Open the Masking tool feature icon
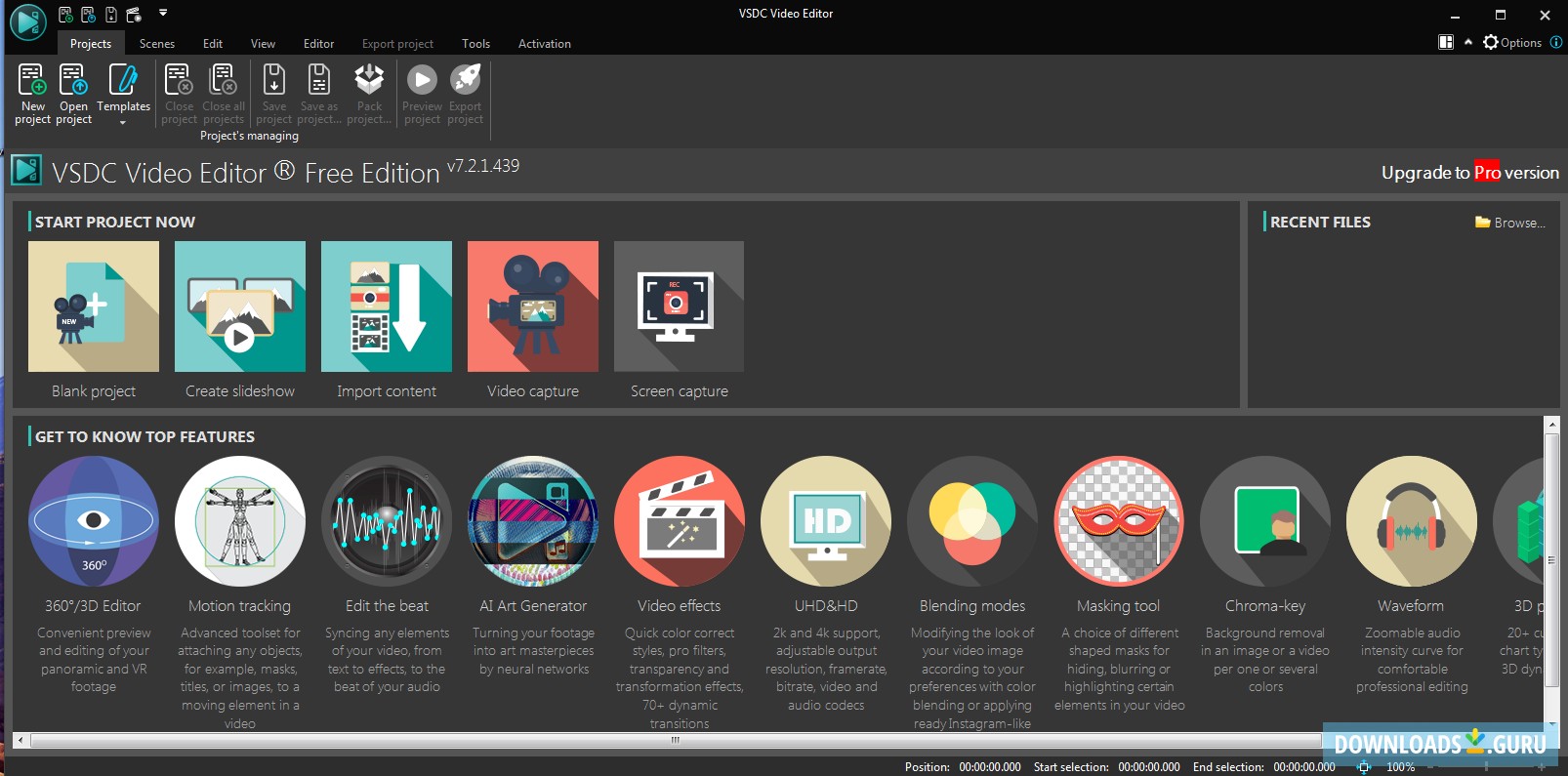Screen dimensions: 1568x776 (1119, 521)
